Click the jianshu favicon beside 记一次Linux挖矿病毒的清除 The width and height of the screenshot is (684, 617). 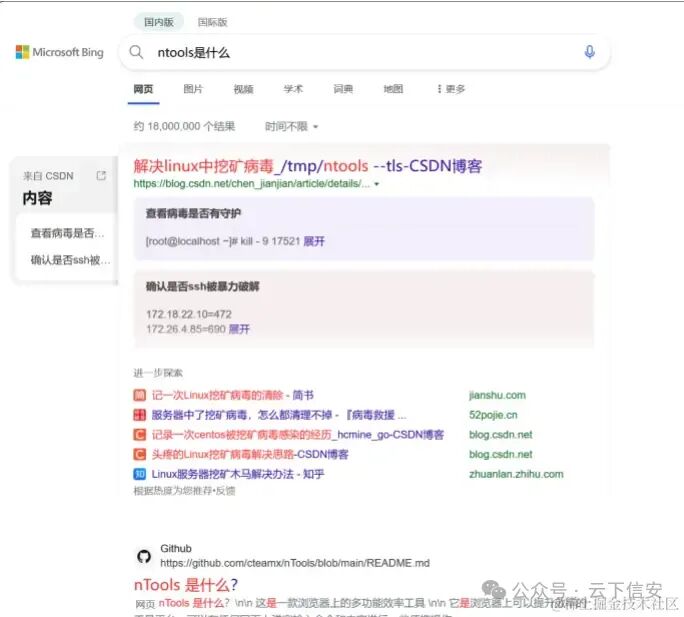pyautogui.click(x=139, y=395)
